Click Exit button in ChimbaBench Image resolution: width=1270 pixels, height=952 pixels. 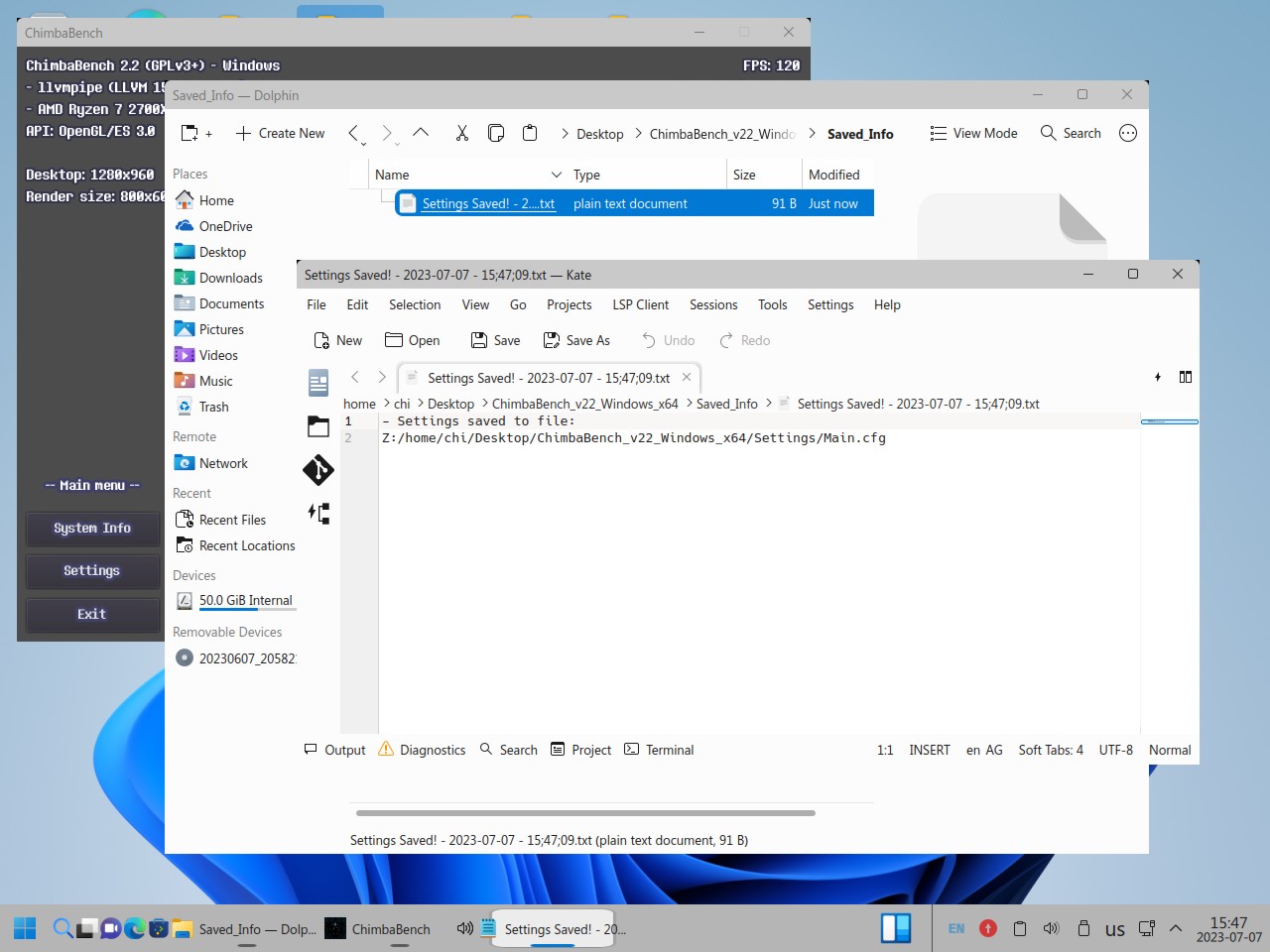[92, 615]
